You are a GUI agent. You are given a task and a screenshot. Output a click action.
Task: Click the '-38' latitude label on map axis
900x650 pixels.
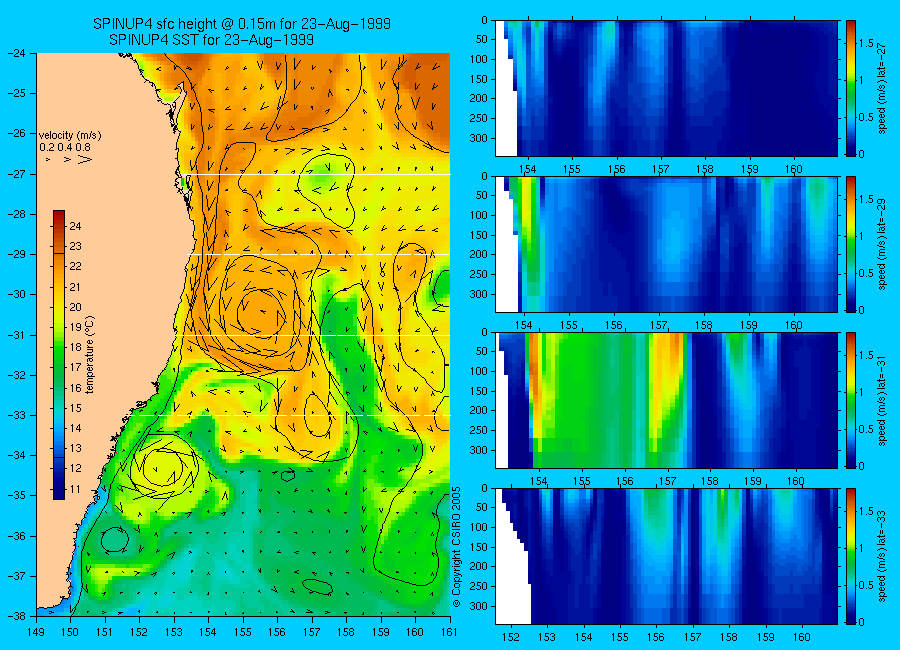[17, 616]
